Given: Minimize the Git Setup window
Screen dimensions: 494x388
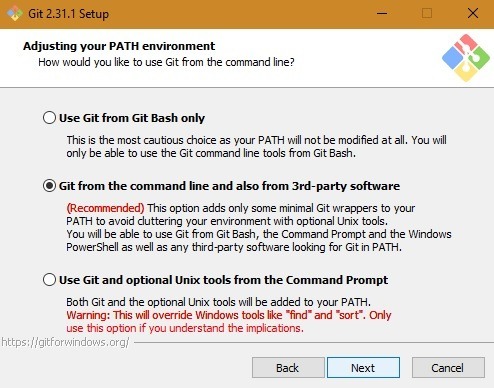Looking at the screenshot, I should pos(382,14).
